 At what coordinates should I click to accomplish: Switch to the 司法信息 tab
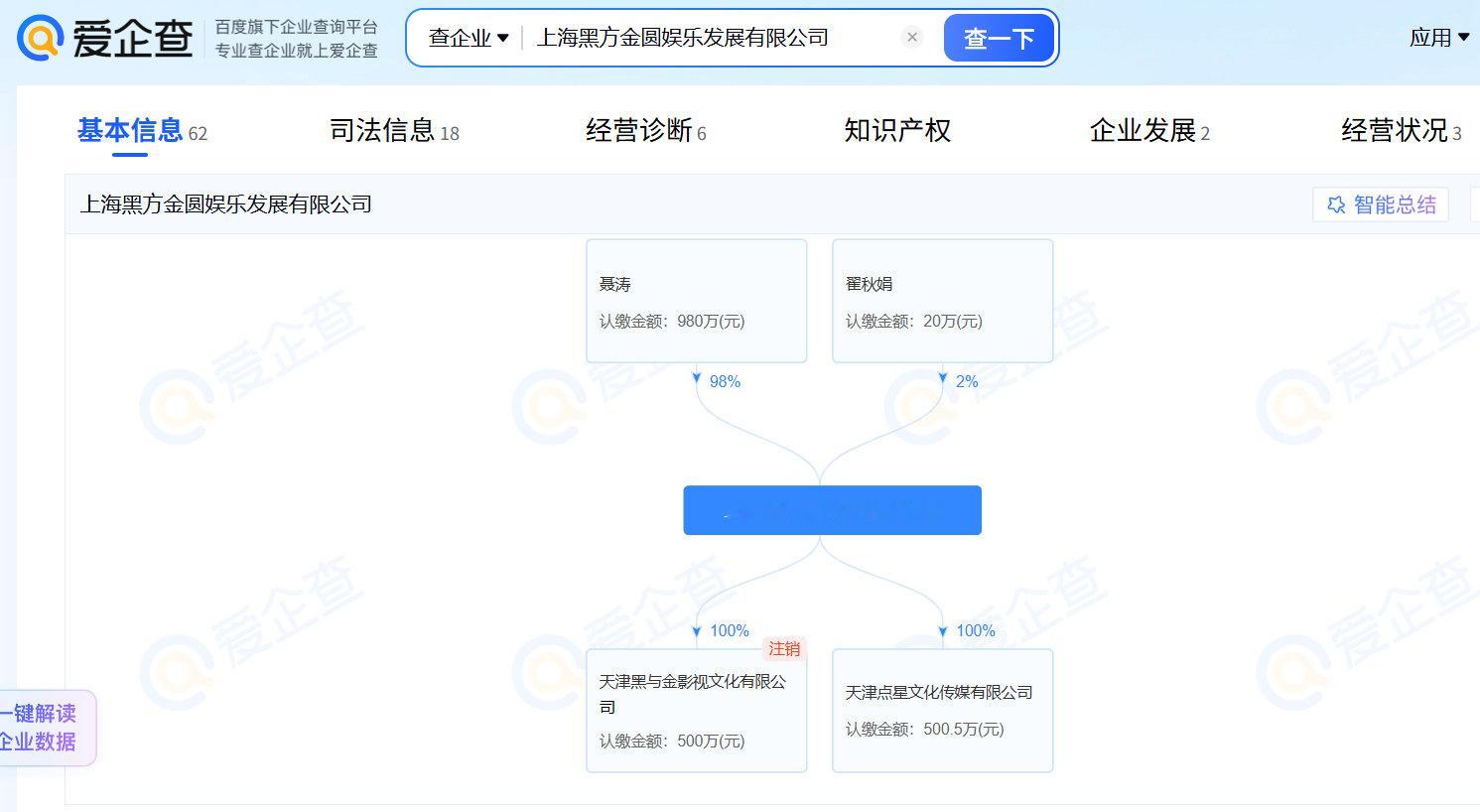pos(394,130)
